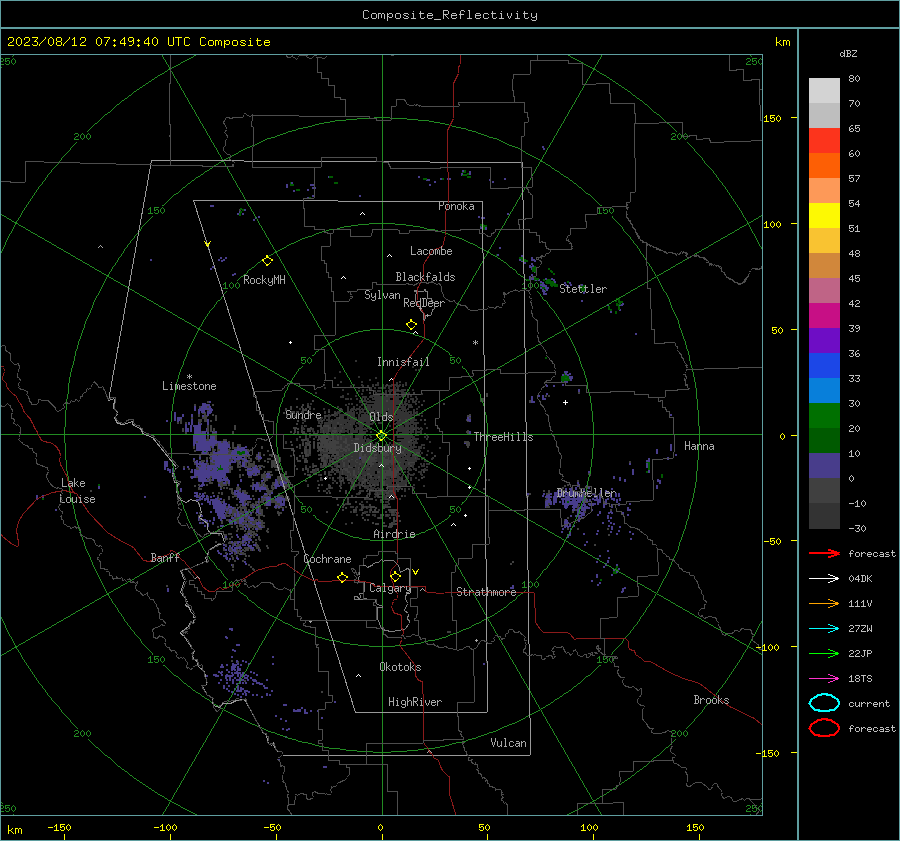Click the Sylvan label
This screenshot has width=900, height=841.
tap(382, 295)
